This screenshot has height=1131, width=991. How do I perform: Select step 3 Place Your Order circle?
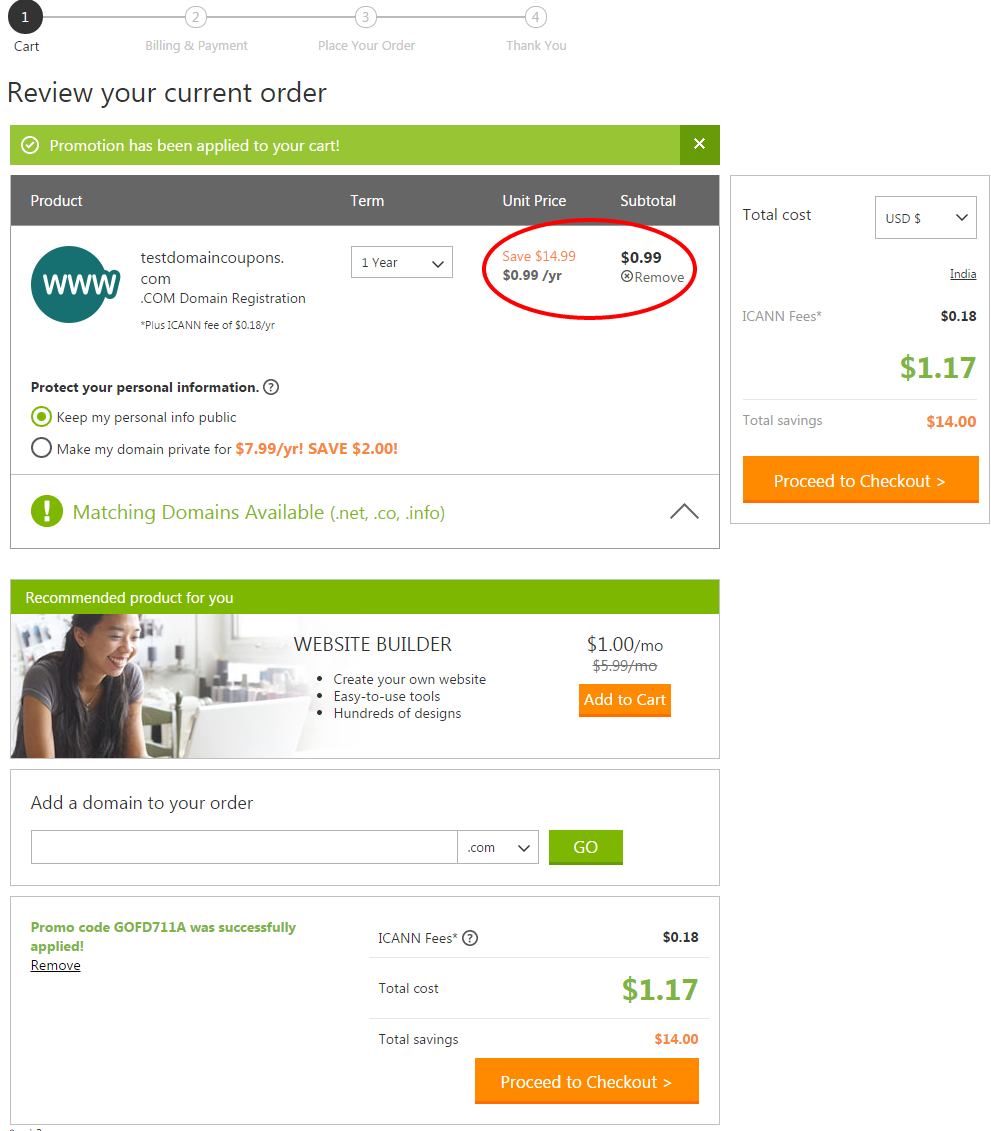[366, 17]
